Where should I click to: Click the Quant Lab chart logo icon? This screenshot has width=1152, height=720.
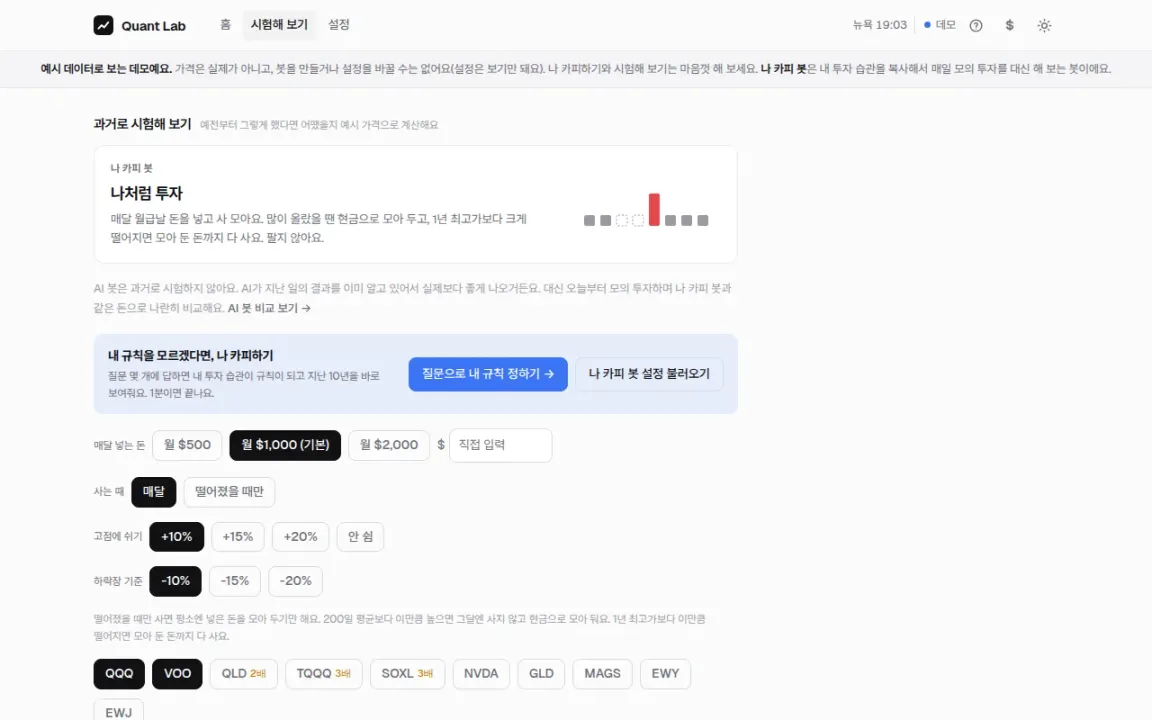[104, 25]
